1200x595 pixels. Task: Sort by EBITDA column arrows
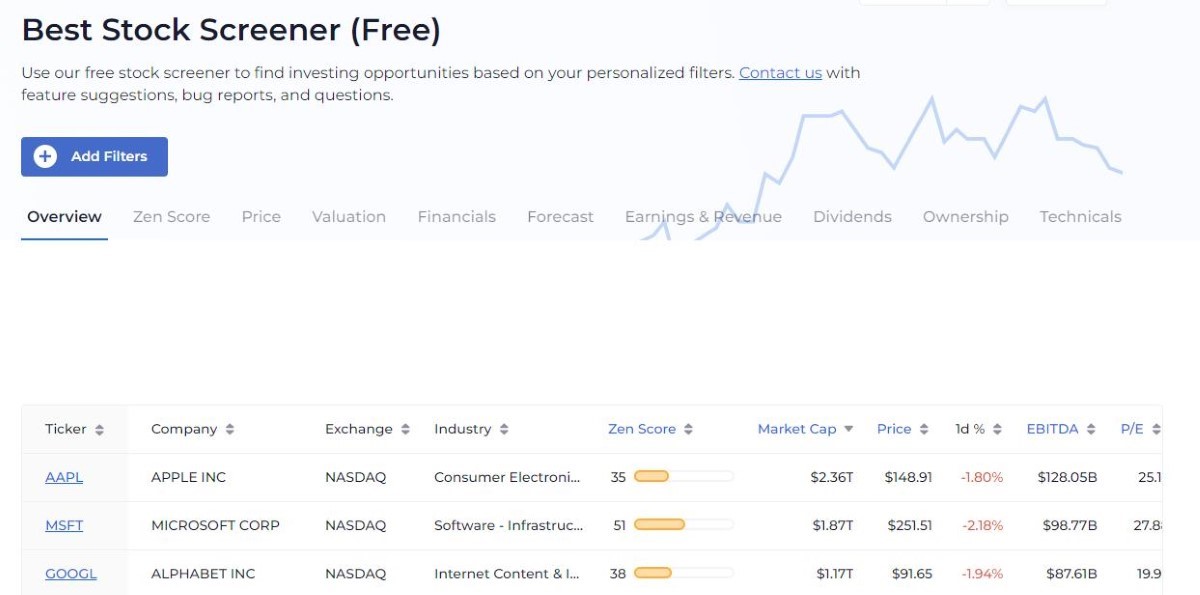pyautogui.click(x=1091, y=429)
